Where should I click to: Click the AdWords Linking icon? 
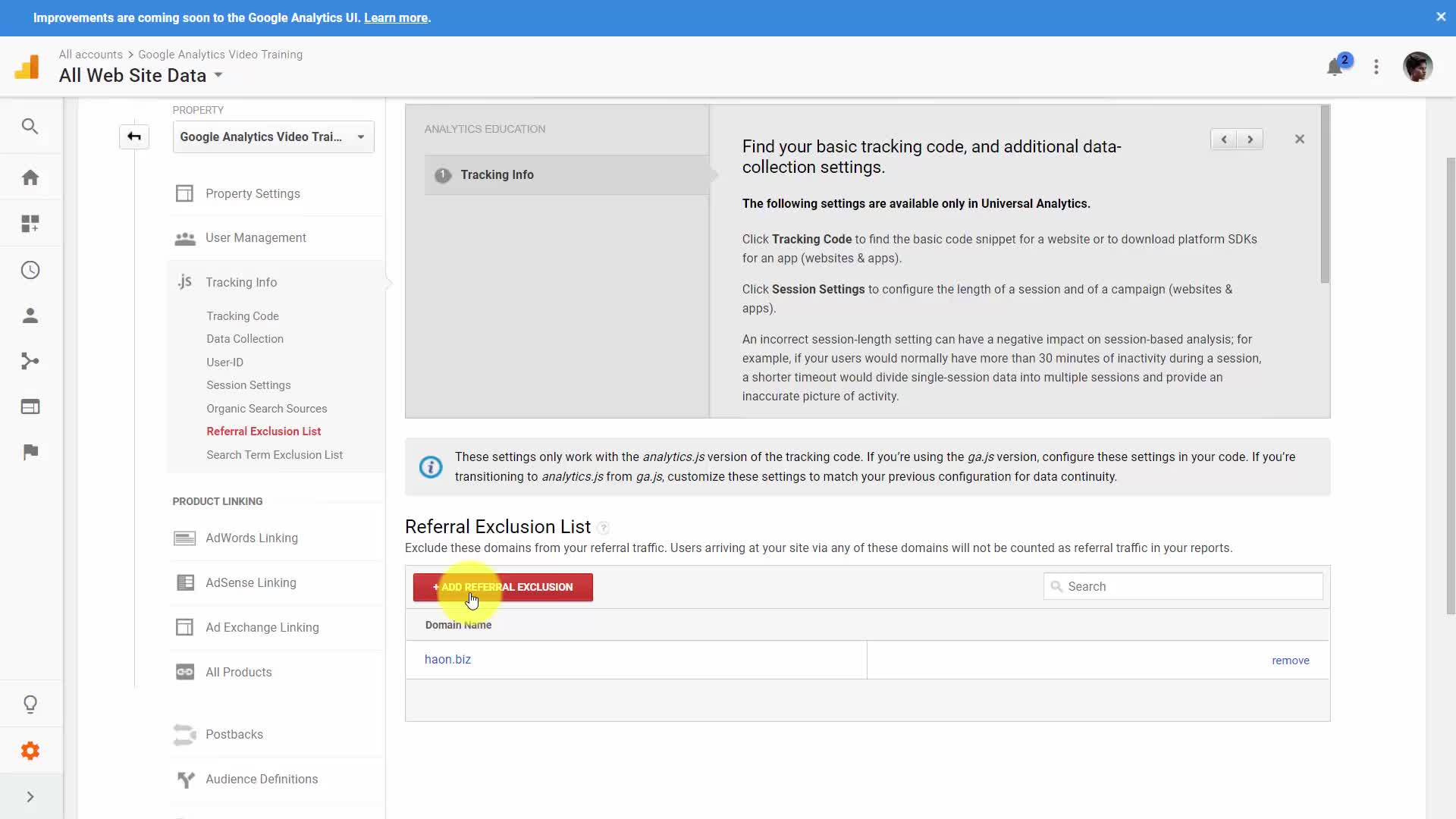184,538
